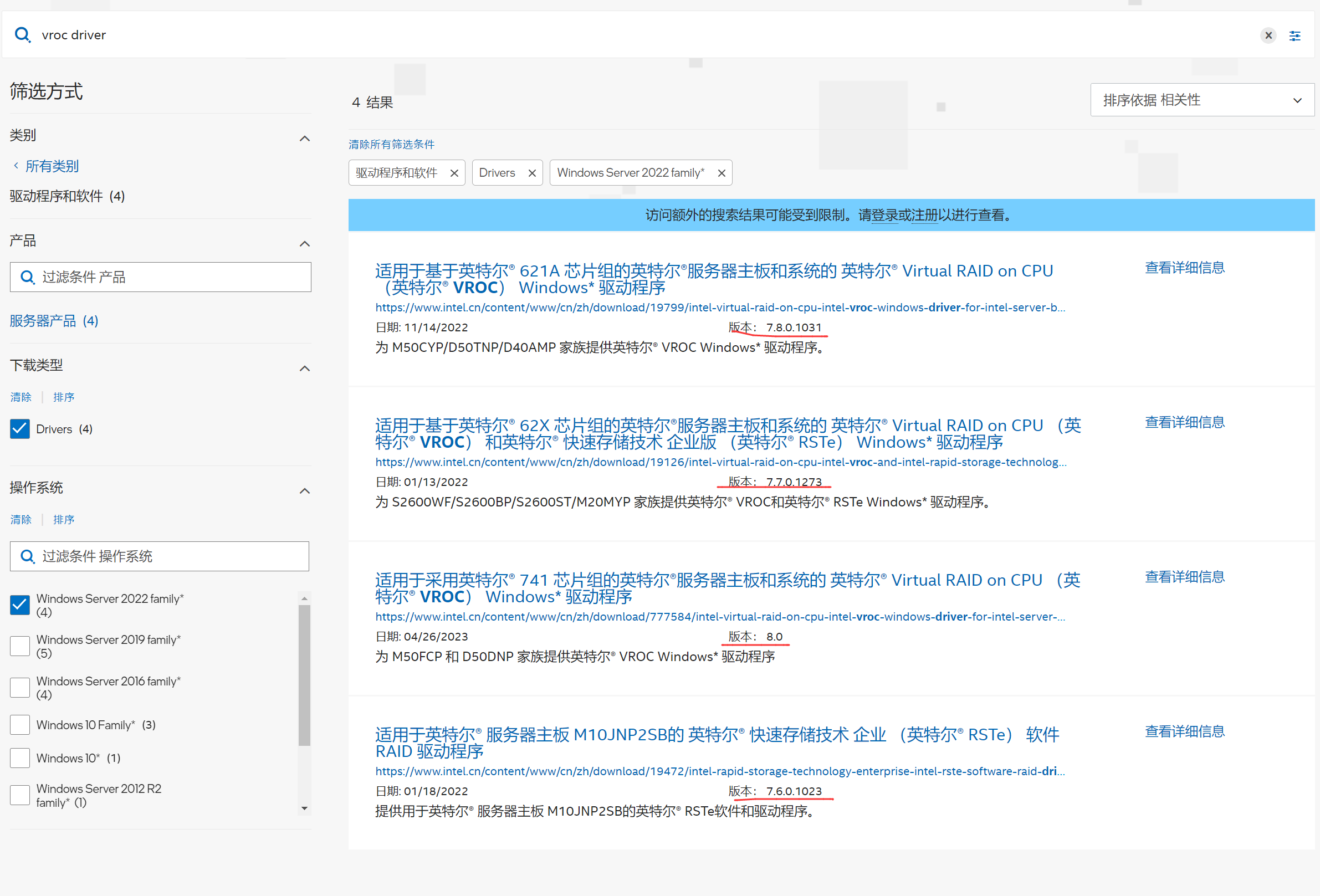Screen dimensions: 1320x896
Task: Open the 排序依据 相关性 sort dropdown
Action: 1202,100
